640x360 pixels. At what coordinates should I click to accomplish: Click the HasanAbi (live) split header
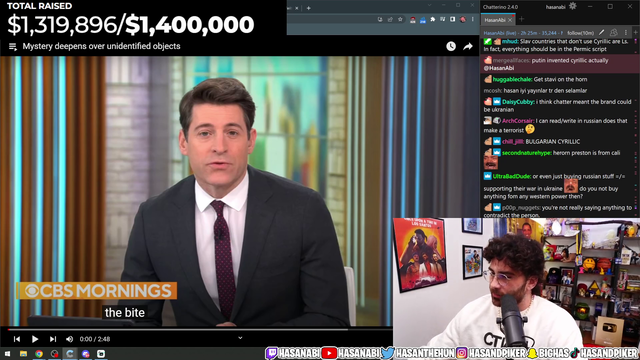[523, 33]
